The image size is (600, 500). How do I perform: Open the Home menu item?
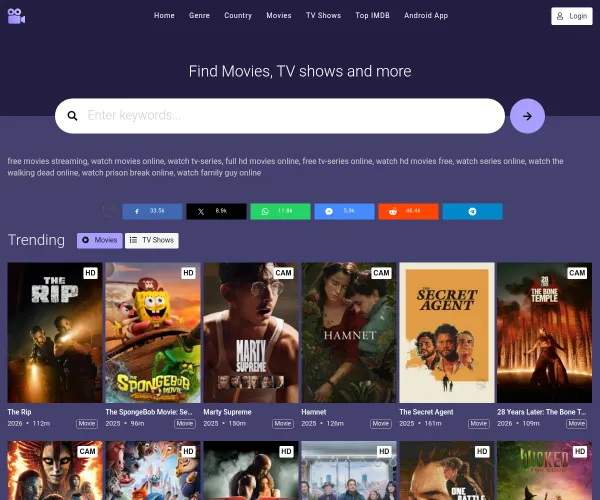click(164, 16)
